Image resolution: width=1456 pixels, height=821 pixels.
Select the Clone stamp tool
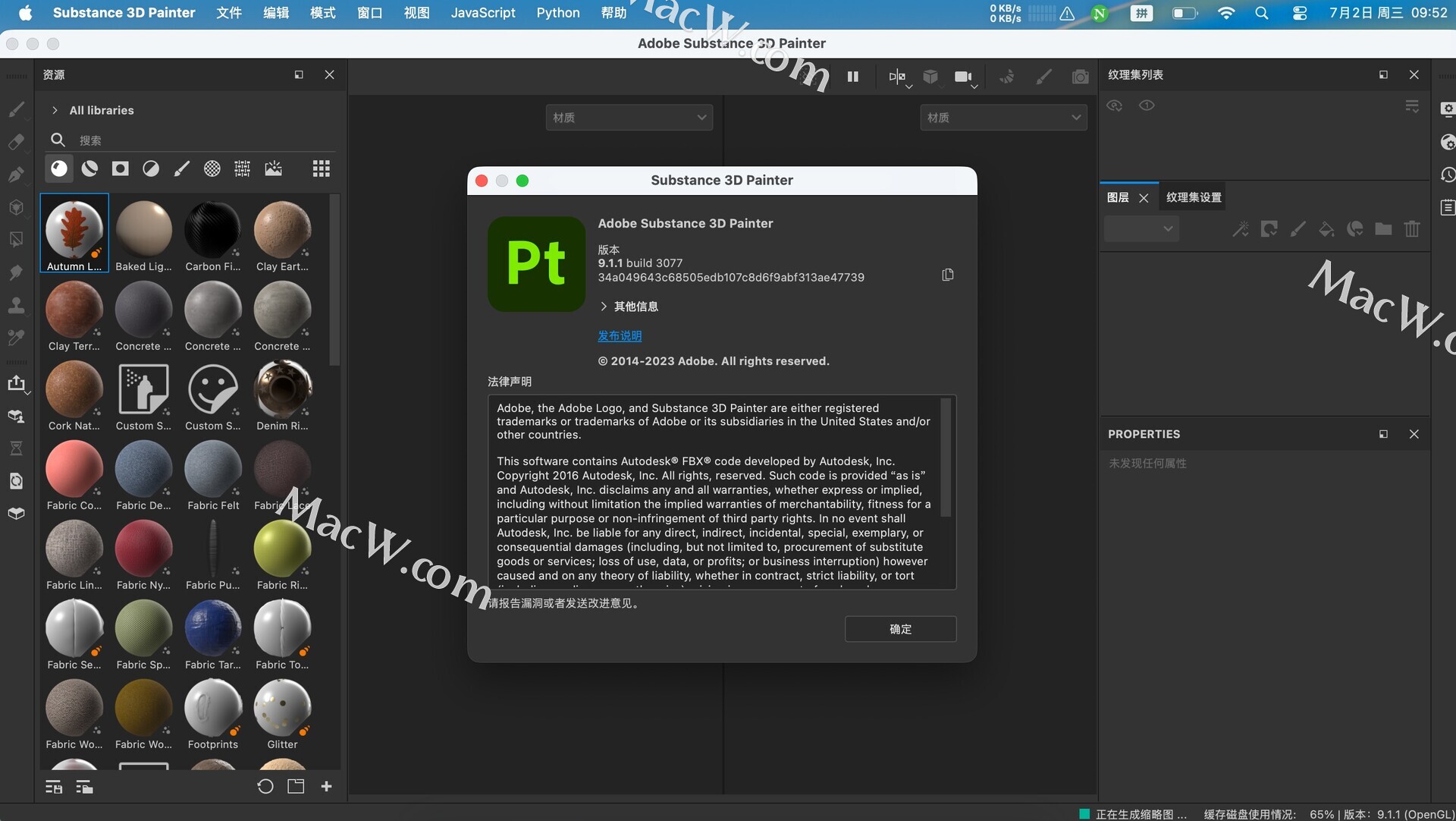(16, 305)
